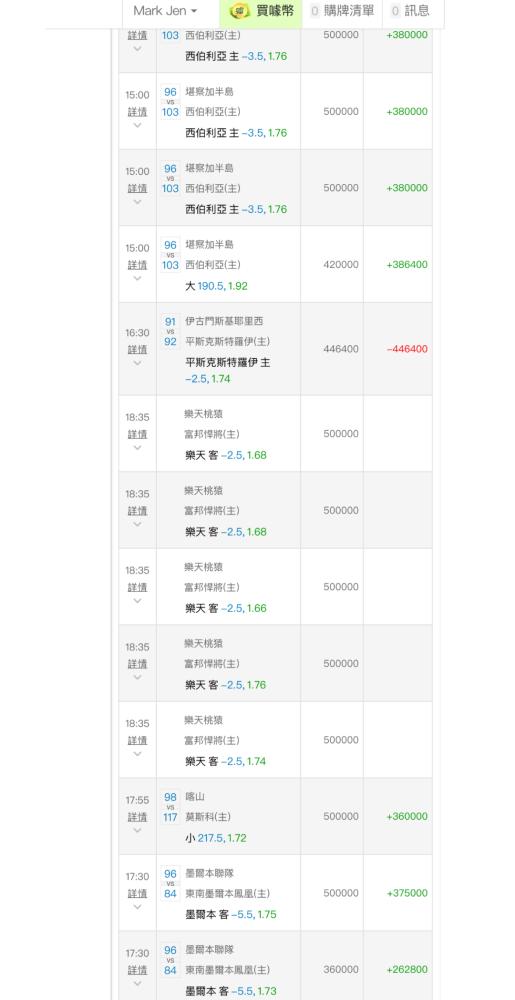Open the Mark Jen user dropdown
Screen dimensions: 515x1000
165,11
